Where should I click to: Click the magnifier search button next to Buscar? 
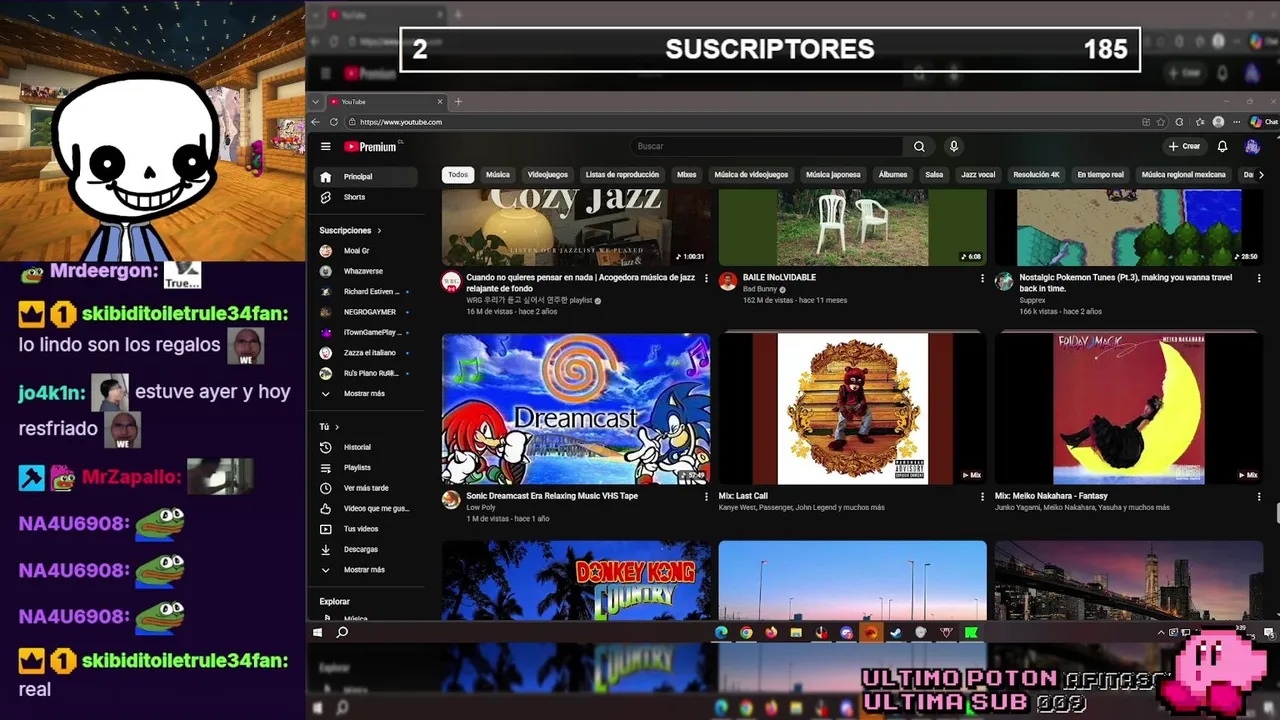(919, 146)
